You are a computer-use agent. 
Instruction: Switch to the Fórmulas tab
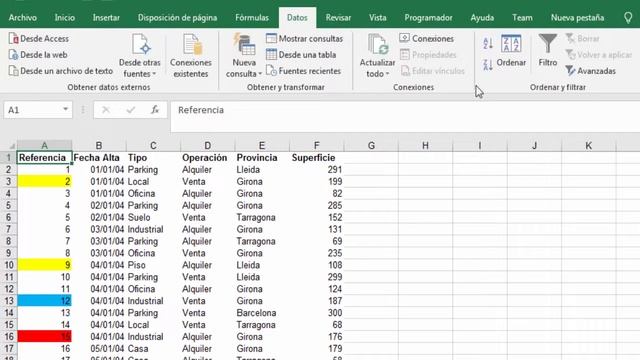coord(252,18)
